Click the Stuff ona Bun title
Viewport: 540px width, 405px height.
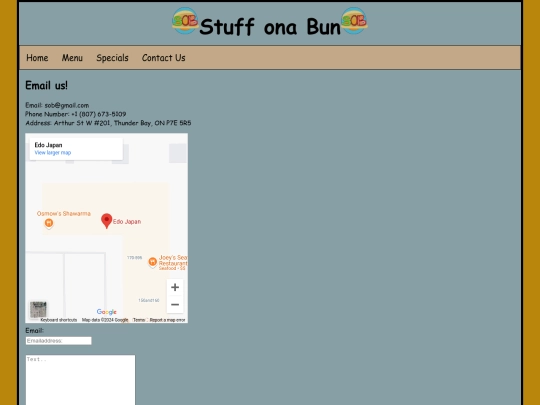click(x=270, y=27)
